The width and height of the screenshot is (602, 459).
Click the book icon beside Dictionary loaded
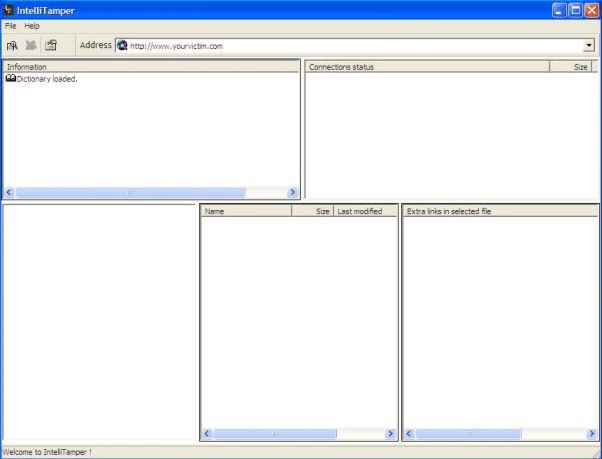[11, 78]
